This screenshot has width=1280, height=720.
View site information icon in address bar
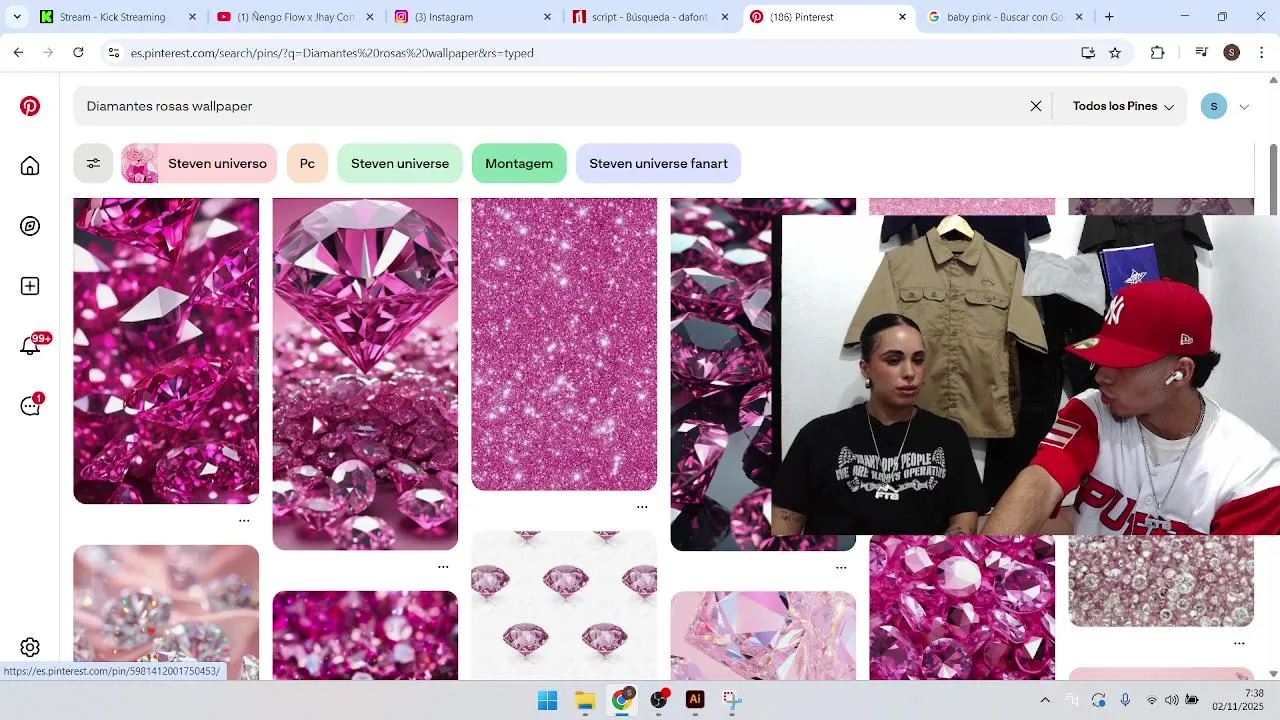pyautogui.click(x=114, y=53)
